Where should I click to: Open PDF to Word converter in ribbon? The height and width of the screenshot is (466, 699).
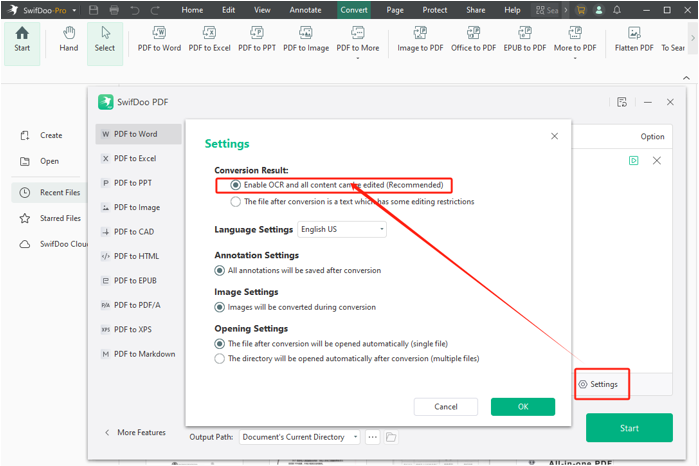click(159, 40)
